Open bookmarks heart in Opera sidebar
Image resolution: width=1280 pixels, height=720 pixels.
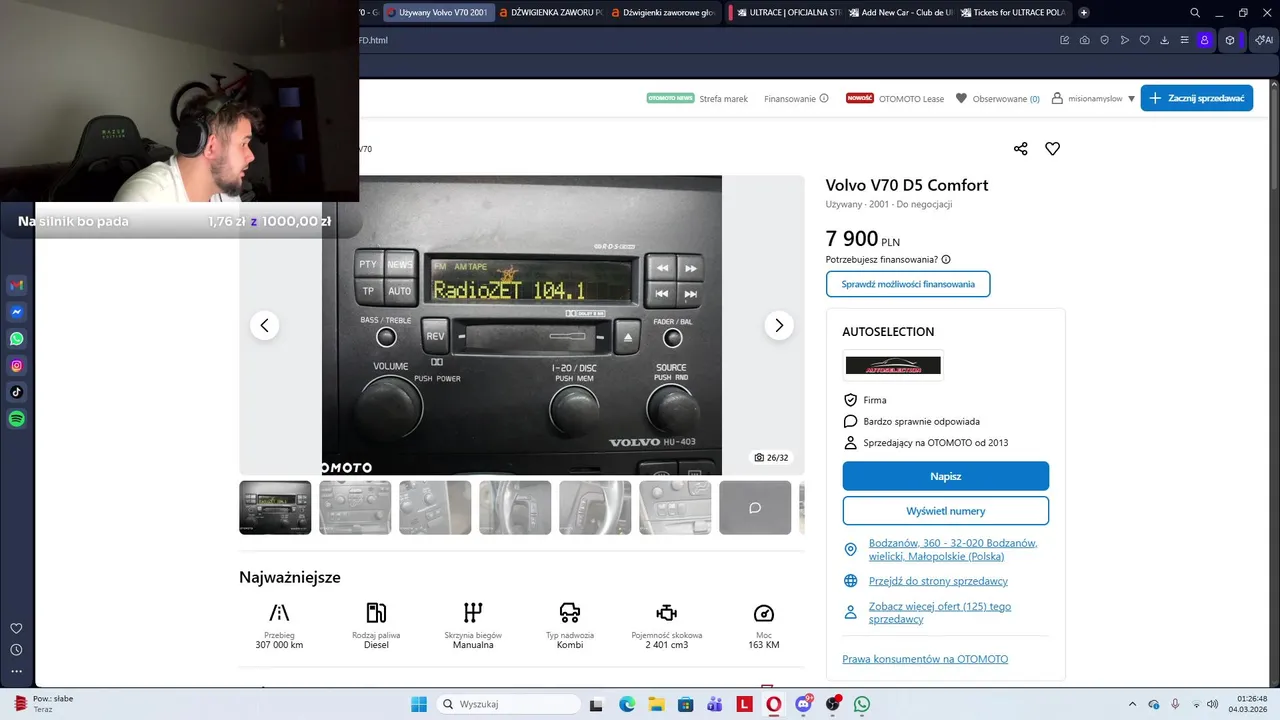click(16, 628)
